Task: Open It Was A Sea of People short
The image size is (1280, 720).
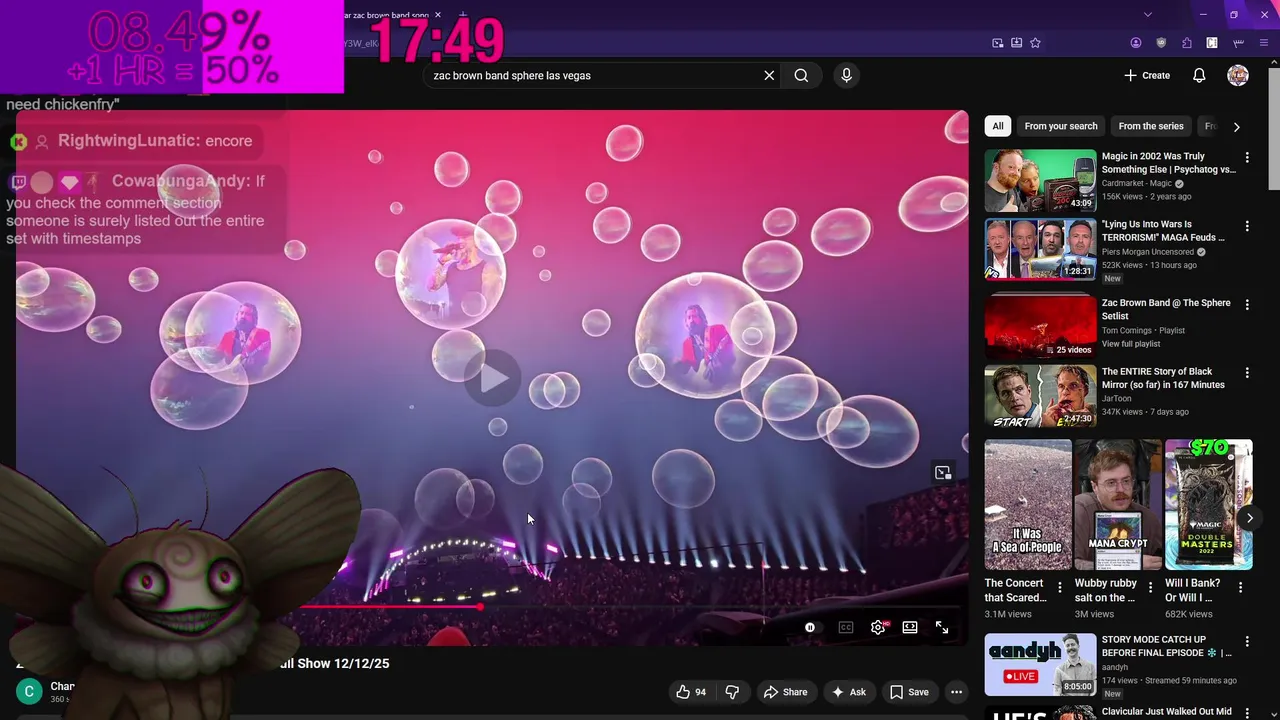Action: point(1028,505)
